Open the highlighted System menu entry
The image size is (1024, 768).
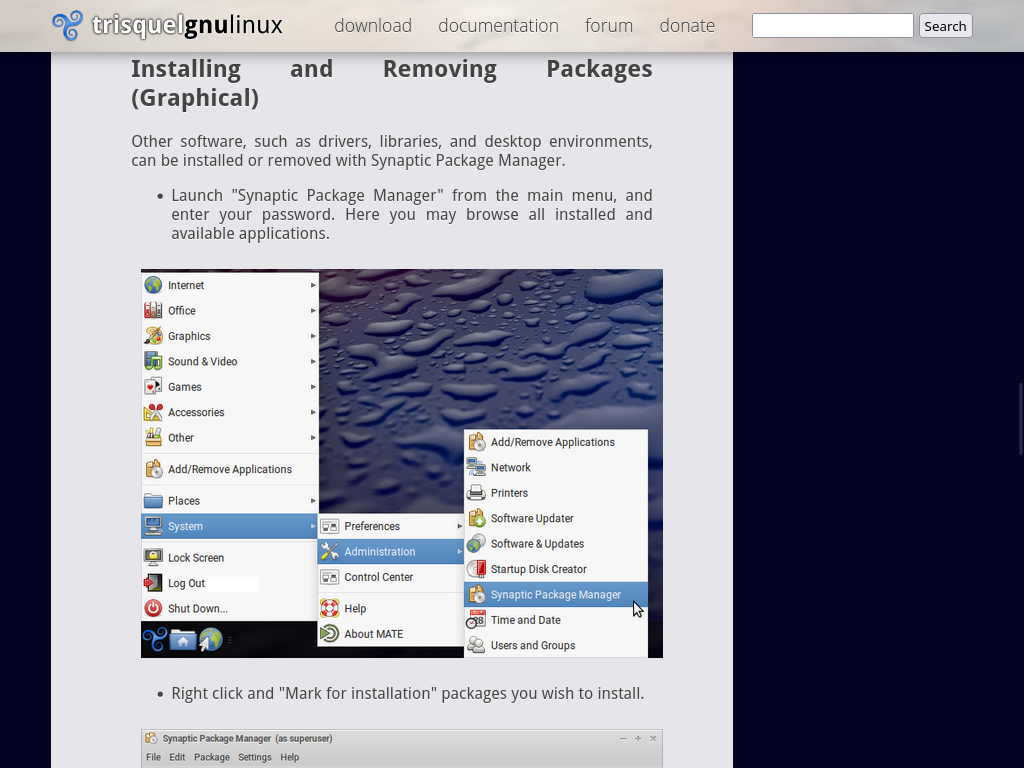tap(230, 526)
